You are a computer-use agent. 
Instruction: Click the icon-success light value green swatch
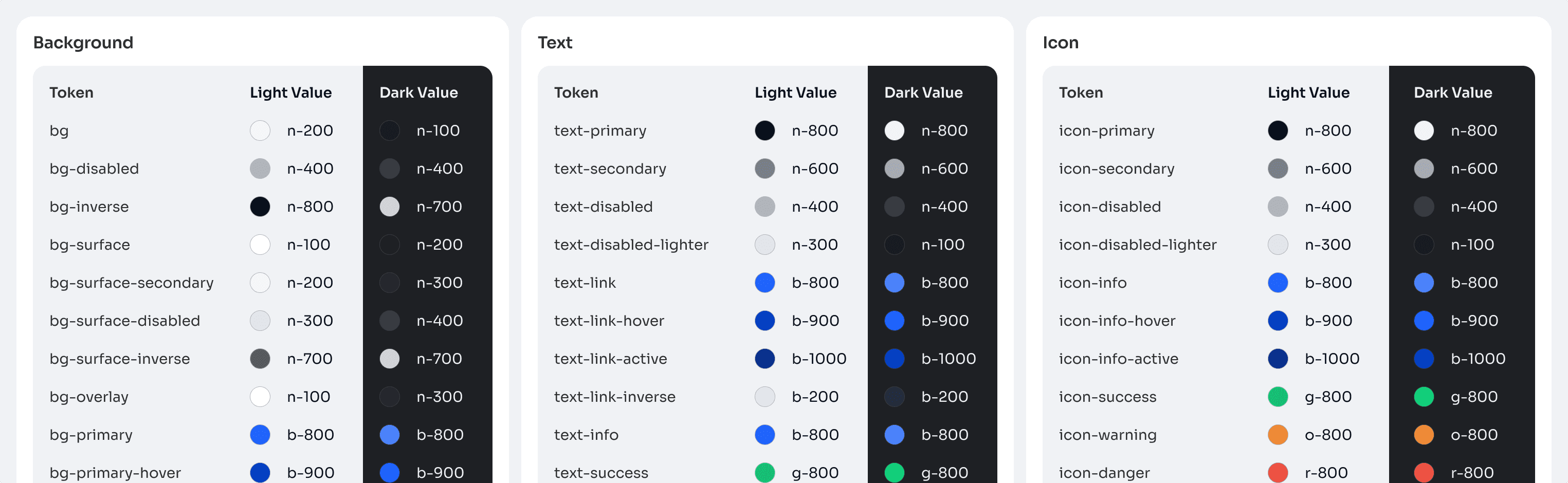click(1278, 397)
